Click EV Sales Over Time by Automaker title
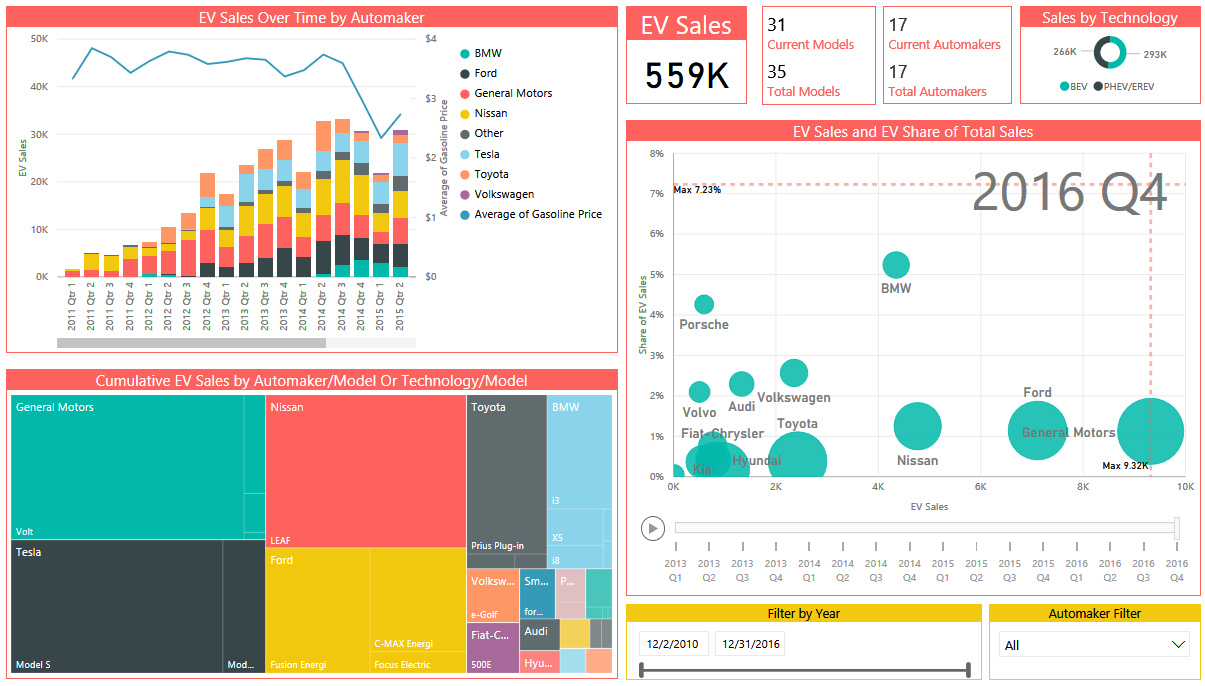This screenshot has width=1205, height=686. coord(312,17)
